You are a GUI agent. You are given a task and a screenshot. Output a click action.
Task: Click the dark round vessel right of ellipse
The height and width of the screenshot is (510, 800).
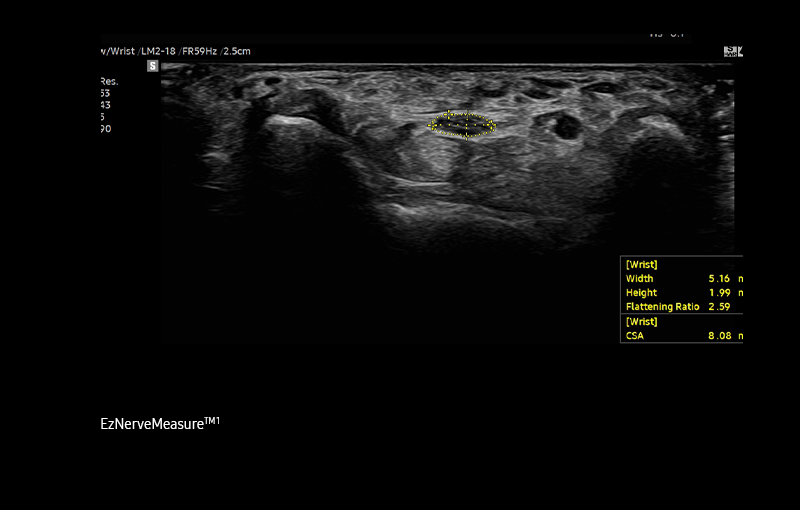click(567, 126)
